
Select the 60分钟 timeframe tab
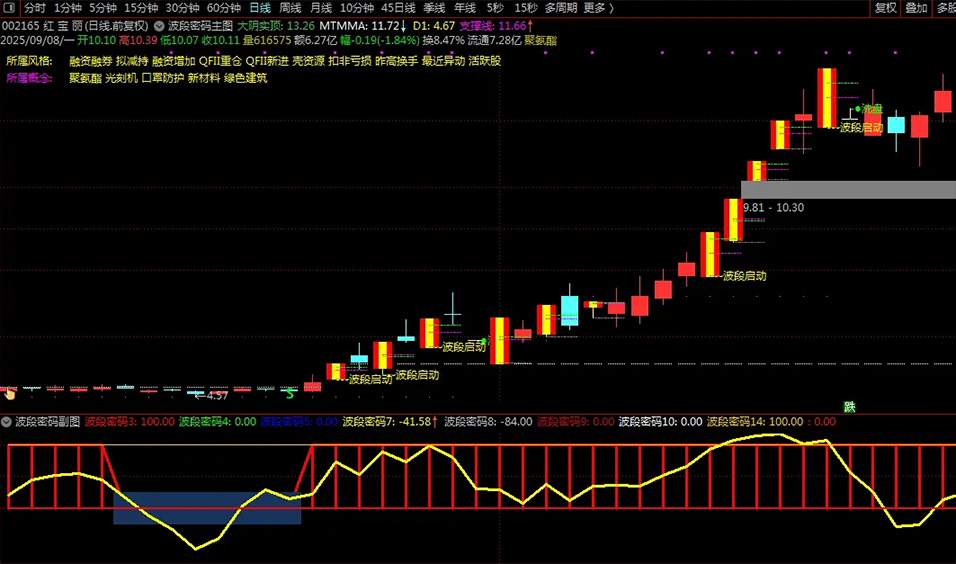tap(223, 7)
